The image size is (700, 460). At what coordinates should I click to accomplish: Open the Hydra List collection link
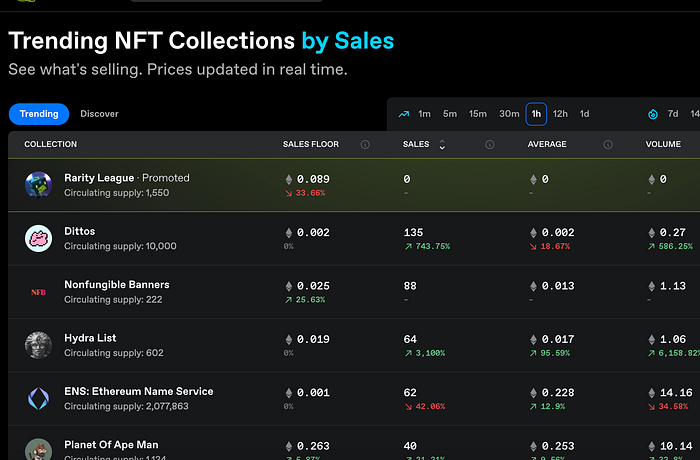click(90, 338)
